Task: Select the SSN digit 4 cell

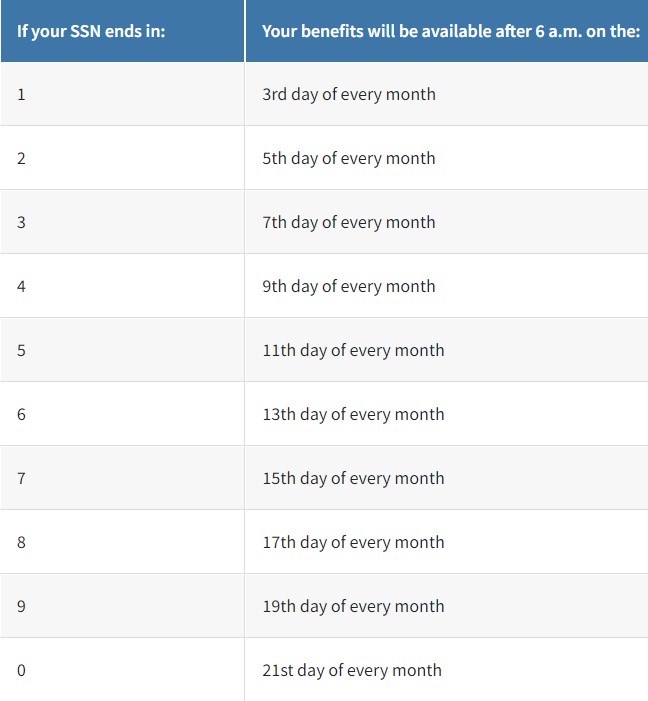Action: coord(122,286)
